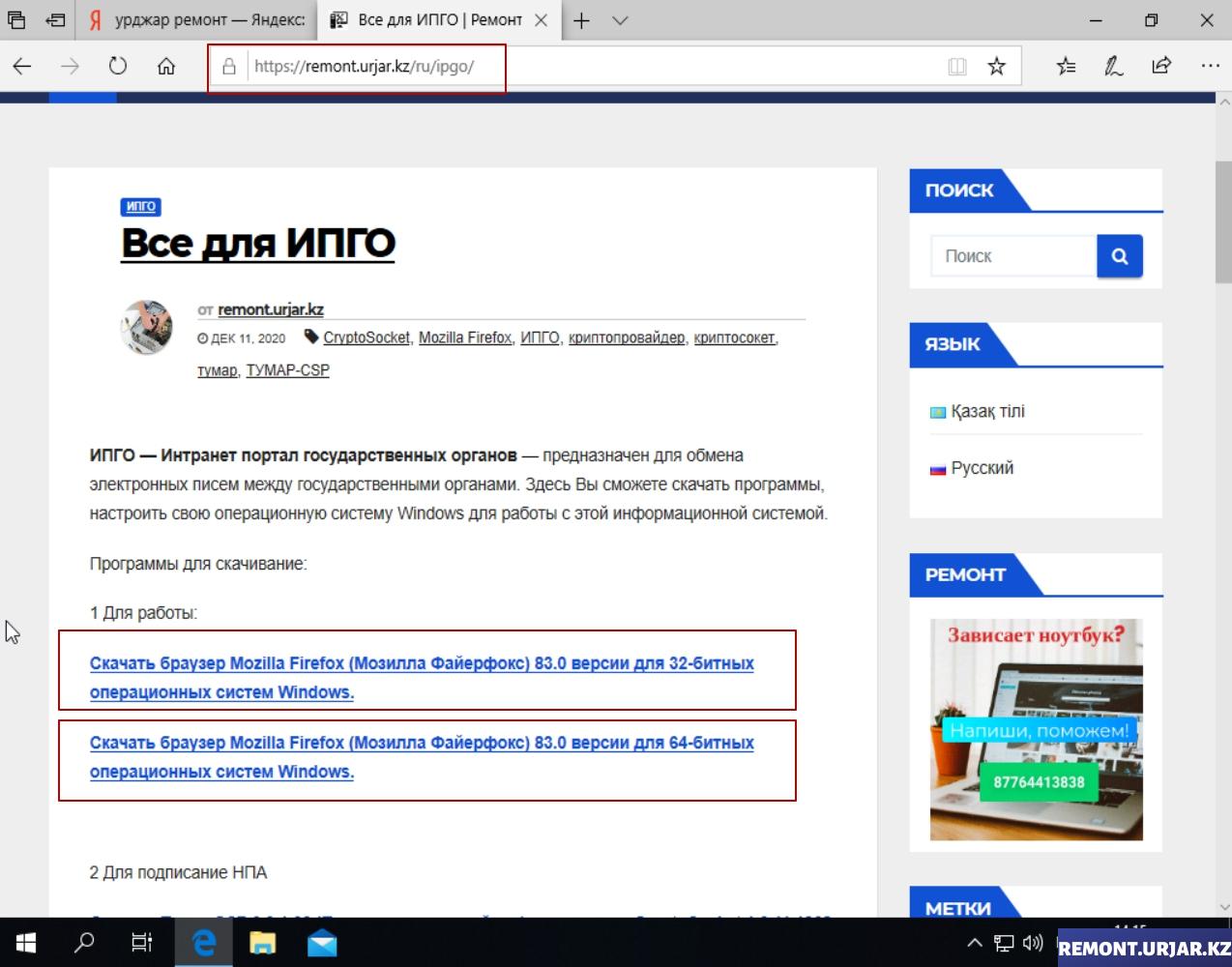Open the Reading view icon in address bar
Viewport: 1232px width, 967px height.
coord(957,66)
